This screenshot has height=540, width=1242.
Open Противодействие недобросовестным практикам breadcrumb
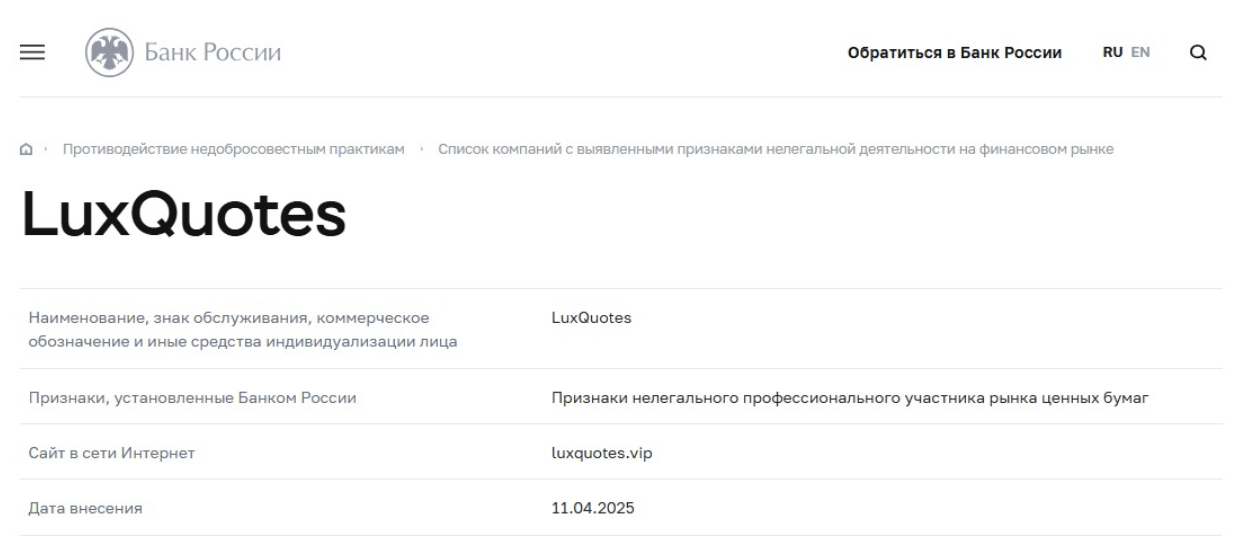click(x=234, y=150)
